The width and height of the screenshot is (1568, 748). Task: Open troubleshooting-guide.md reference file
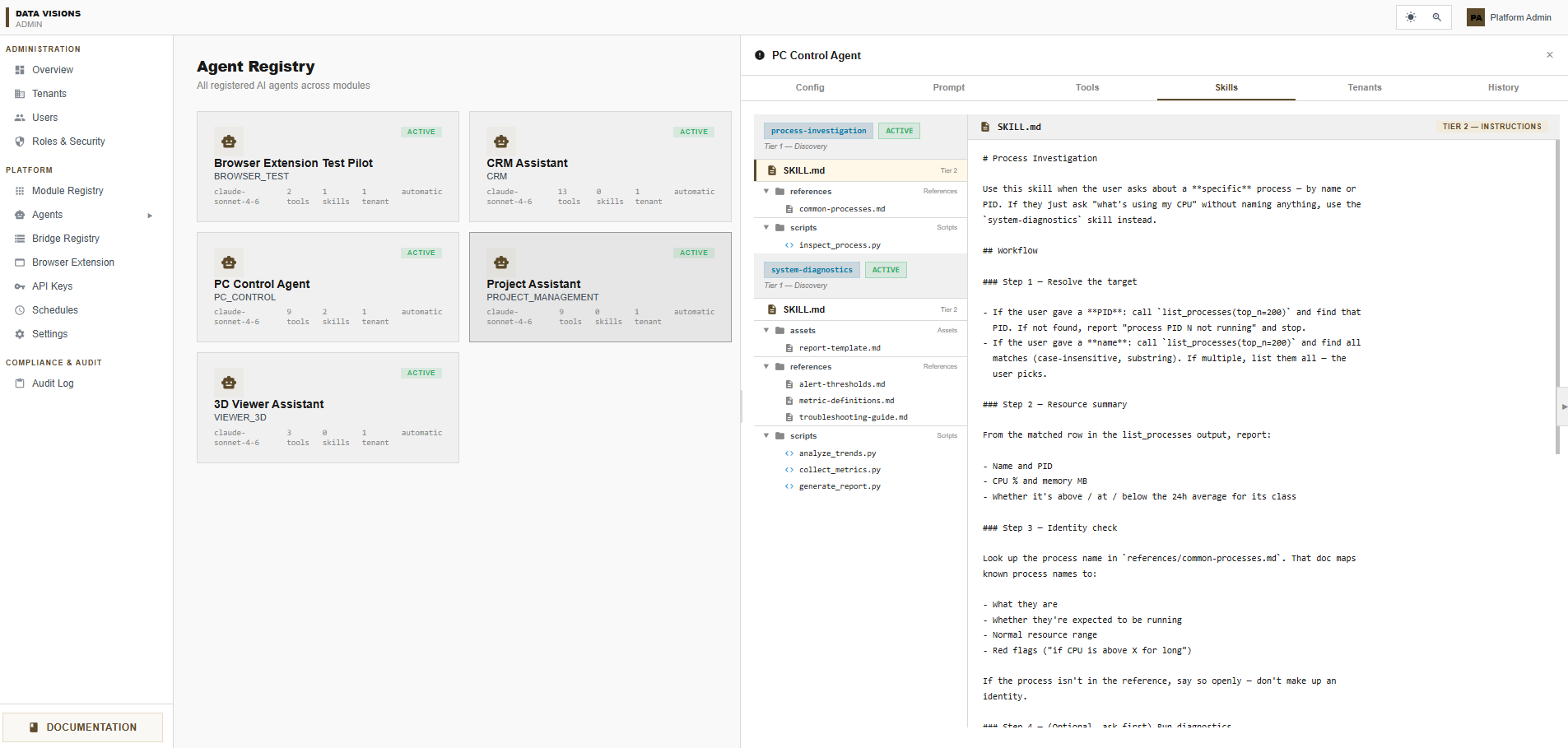(853, 417)
